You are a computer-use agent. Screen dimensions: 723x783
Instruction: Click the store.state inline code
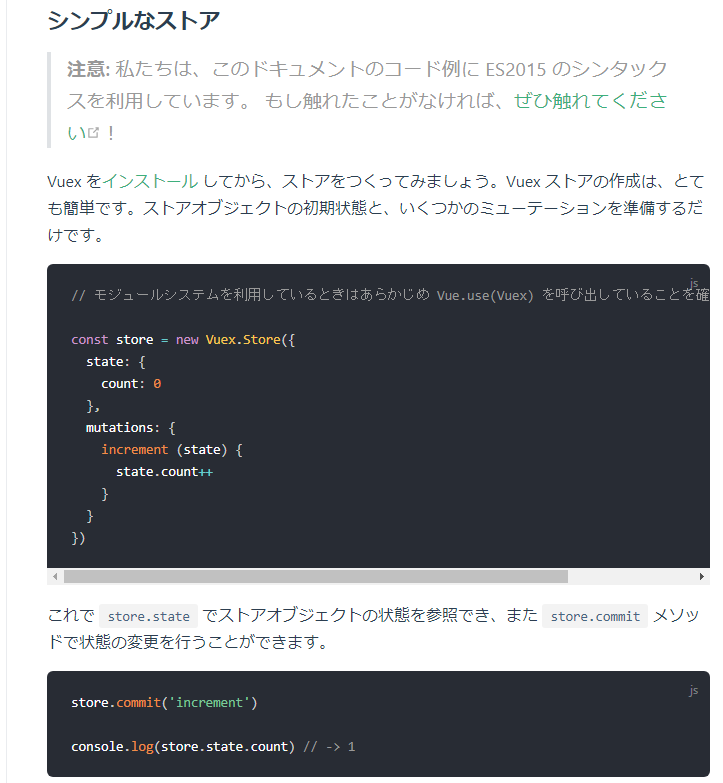(x=148, y=616)
